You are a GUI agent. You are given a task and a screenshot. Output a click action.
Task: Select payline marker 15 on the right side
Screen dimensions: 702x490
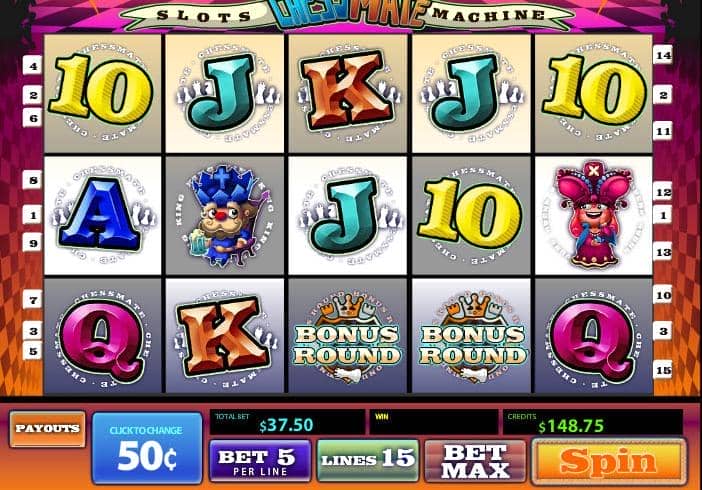coord(663,370)
